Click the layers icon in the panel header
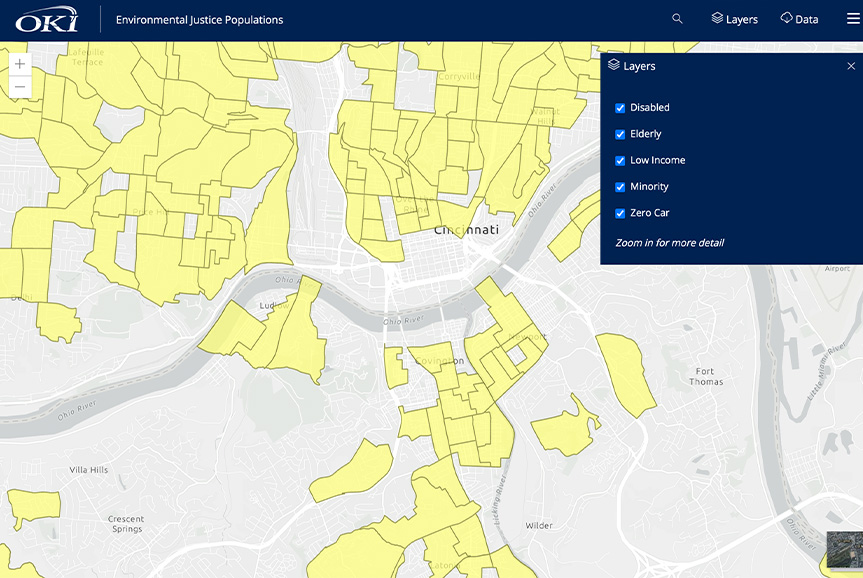This screenshot has width=863, height=578. [613, 65]
